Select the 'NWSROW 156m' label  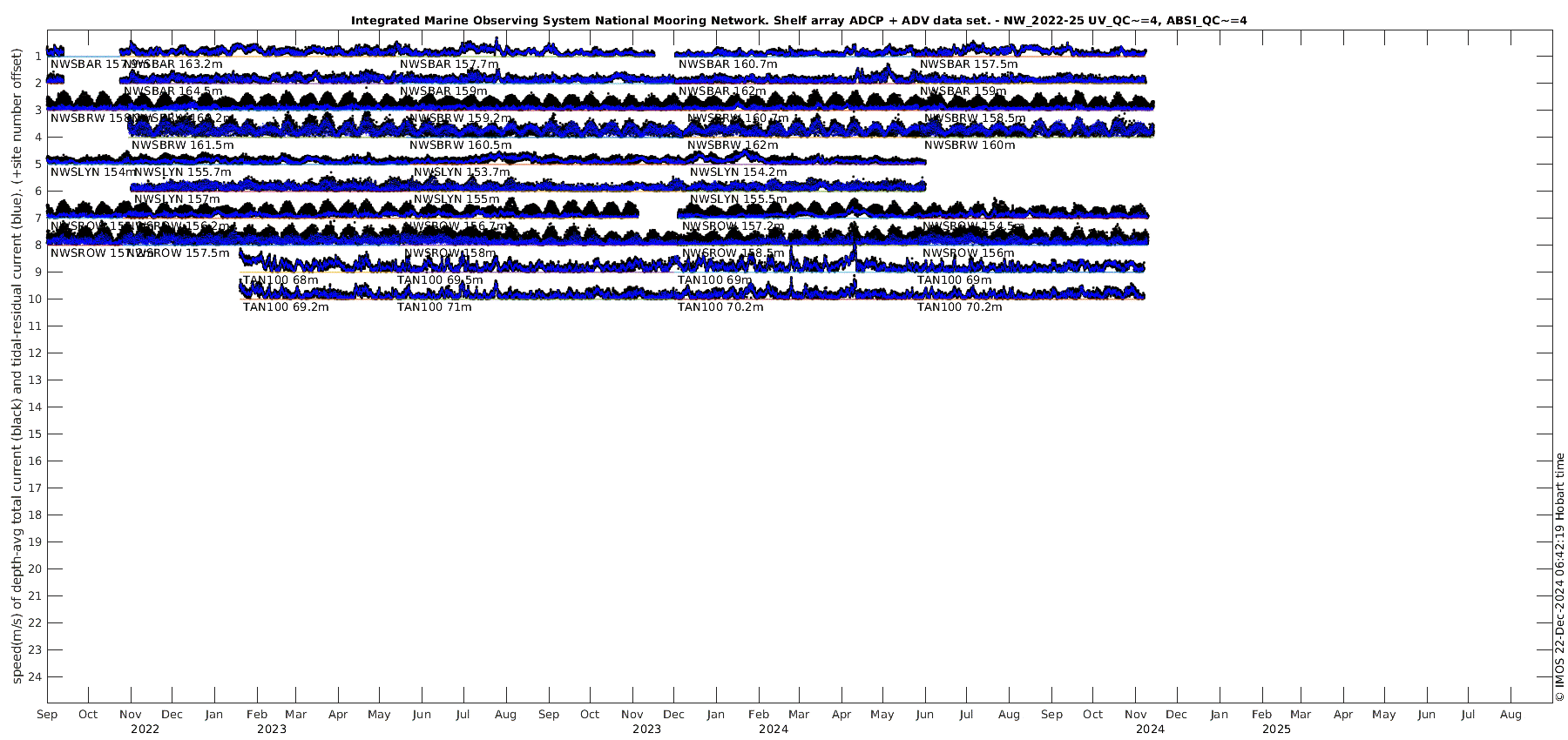[x=969, y=253]
